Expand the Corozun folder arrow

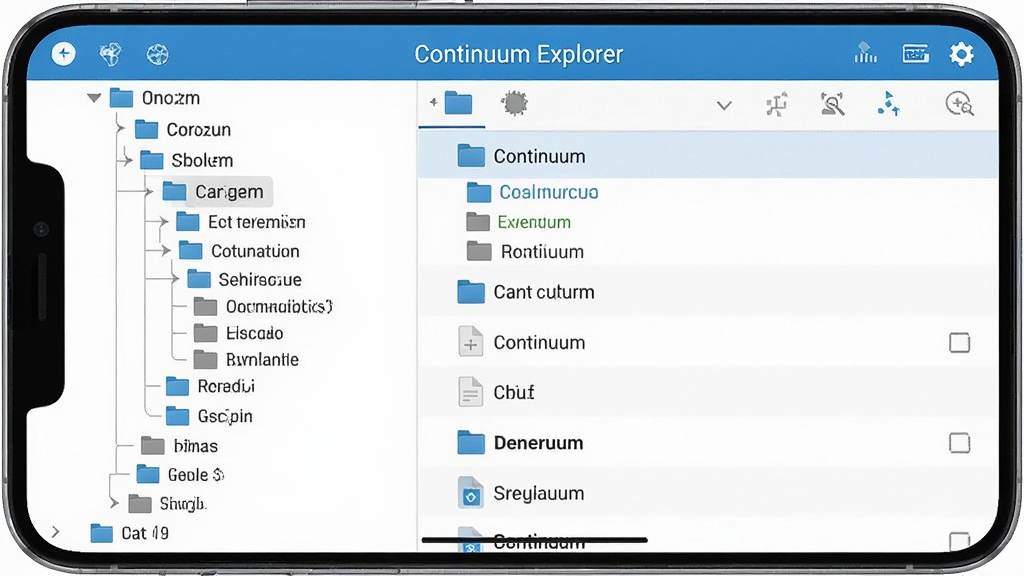(120, 129)
